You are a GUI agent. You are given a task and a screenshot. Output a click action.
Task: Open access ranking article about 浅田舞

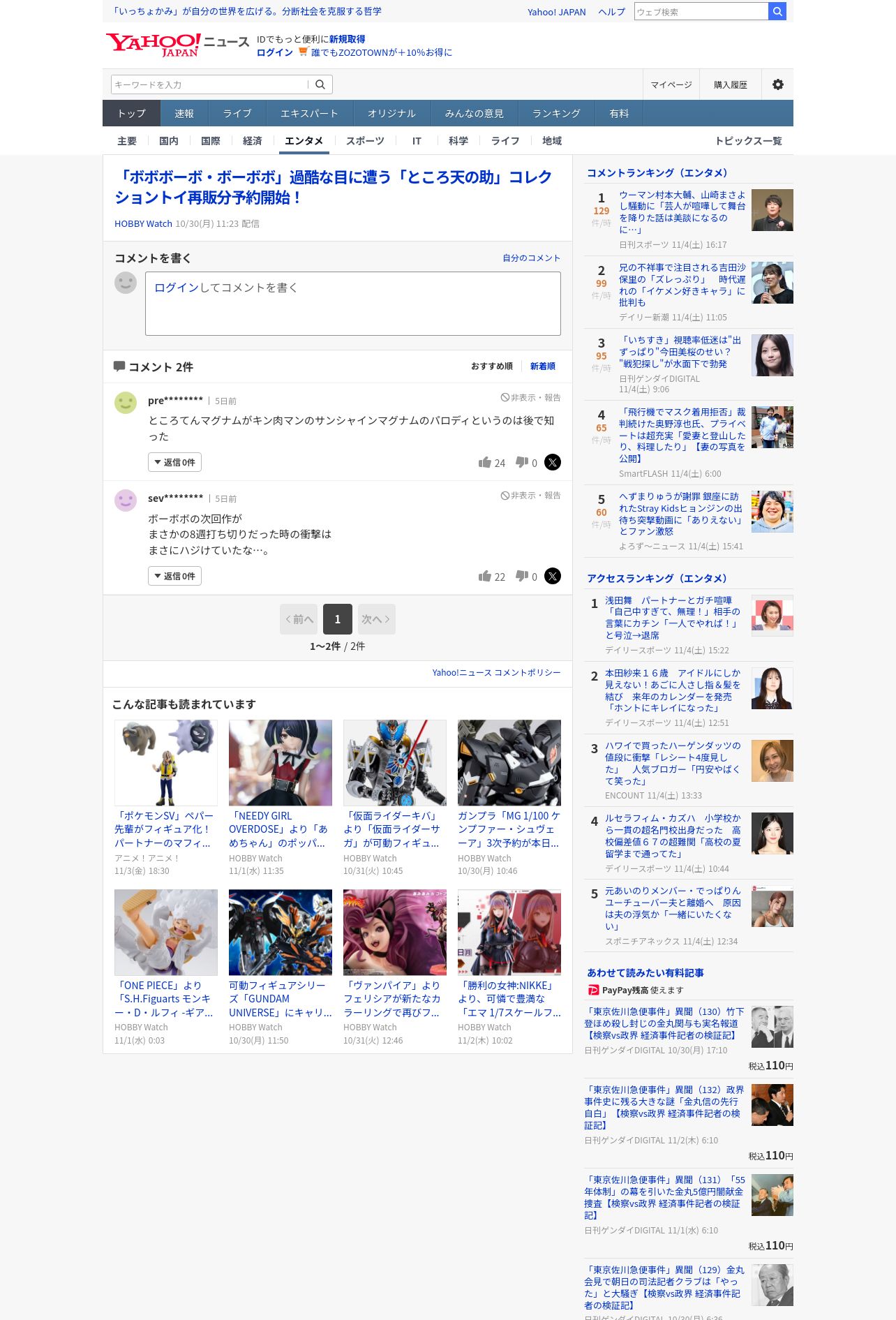click(x=673, y=618)
